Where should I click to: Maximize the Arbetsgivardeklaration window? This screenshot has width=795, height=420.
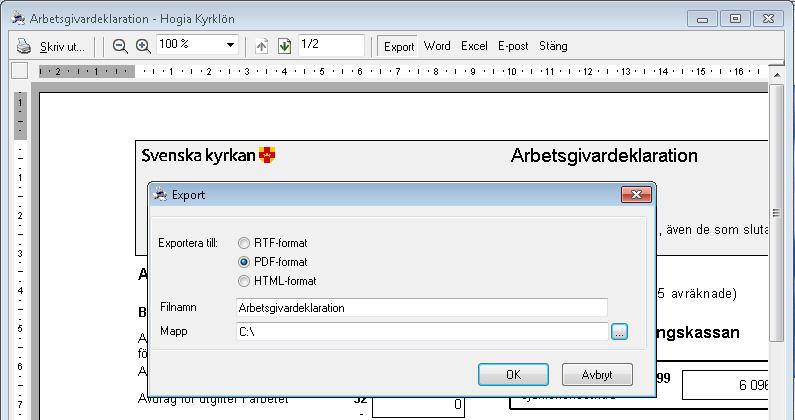[735, 19]
